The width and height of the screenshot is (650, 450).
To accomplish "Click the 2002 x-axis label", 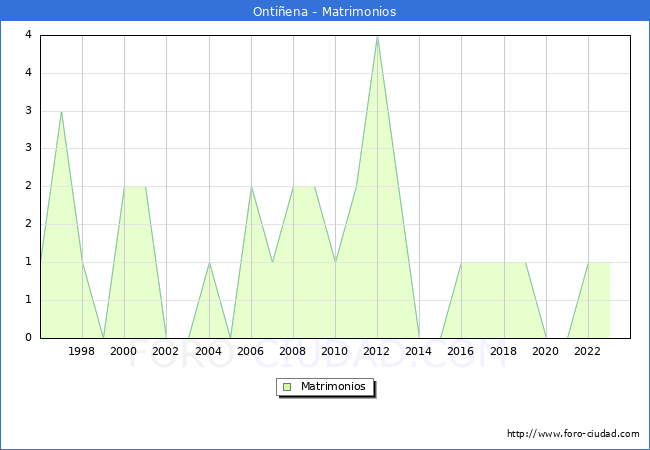I will tap(165, 351).
